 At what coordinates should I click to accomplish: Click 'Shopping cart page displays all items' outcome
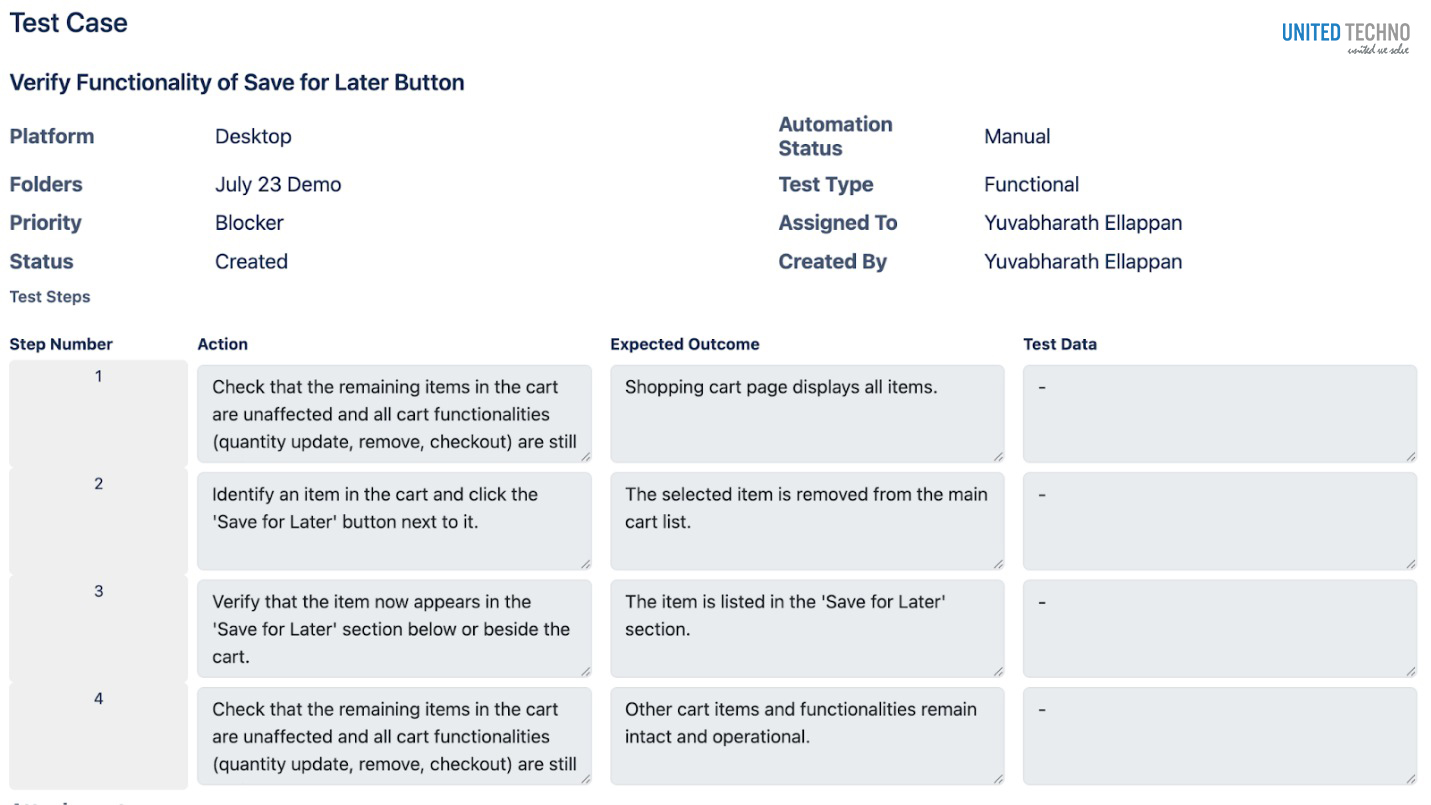(x=806, y=414)
